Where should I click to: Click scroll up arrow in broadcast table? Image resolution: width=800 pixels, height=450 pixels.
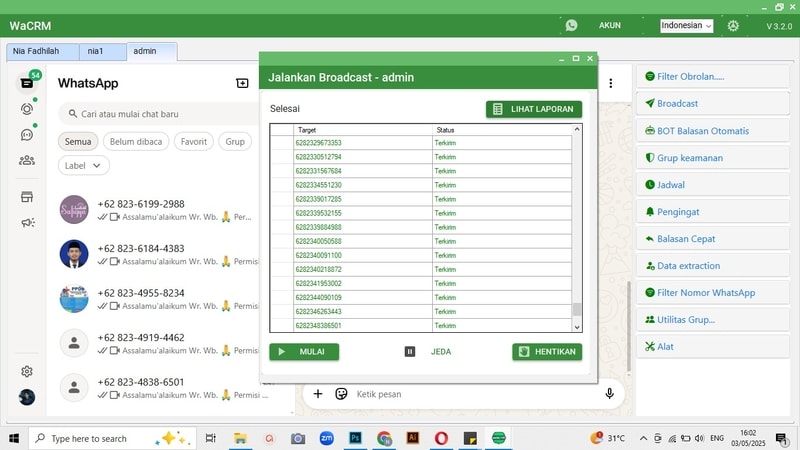pyautogui.click(x=577, y=129)
